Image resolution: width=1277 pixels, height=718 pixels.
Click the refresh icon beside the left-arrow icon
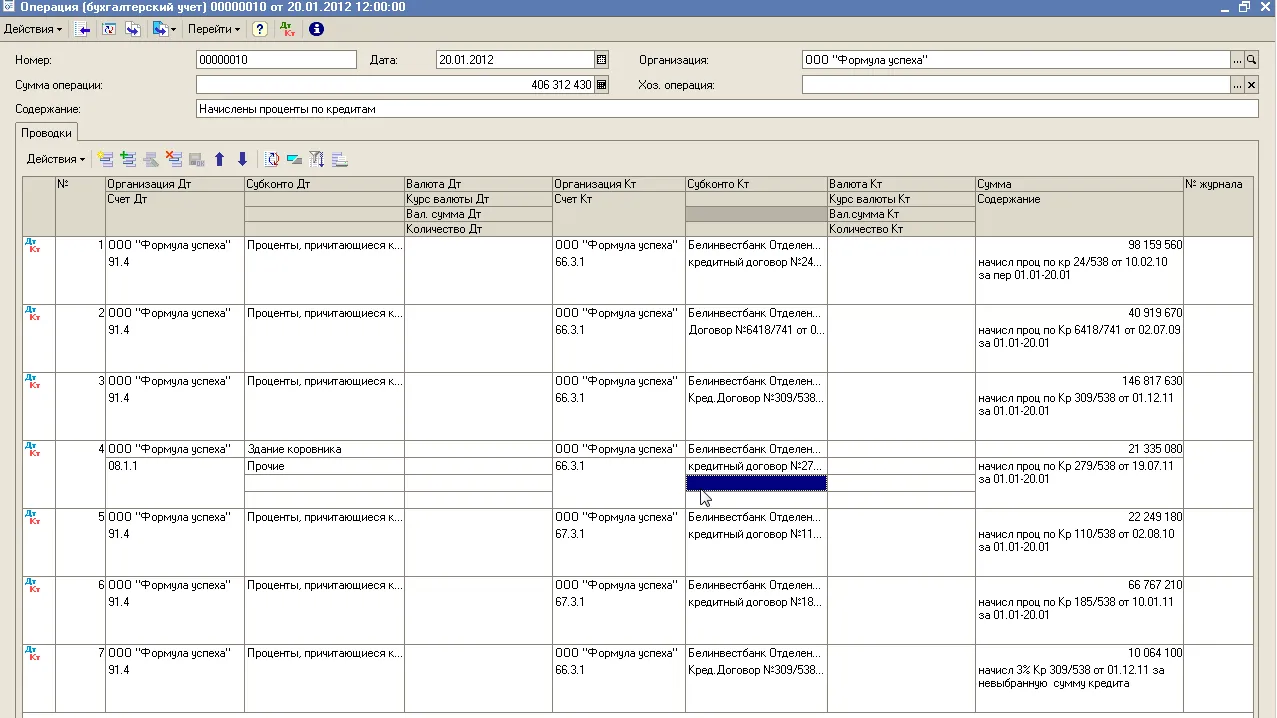109,29
